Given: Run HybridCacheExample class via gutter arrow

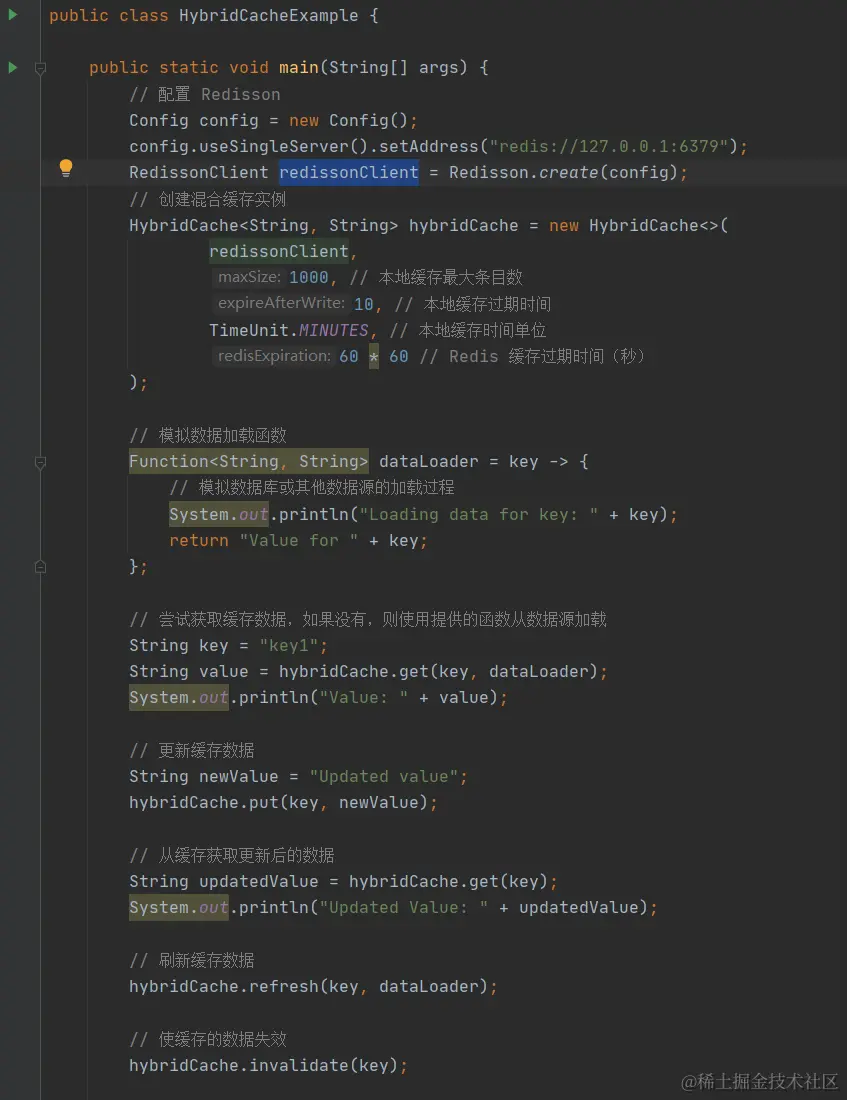Looking at the screenshot, I should click(13, 14).
